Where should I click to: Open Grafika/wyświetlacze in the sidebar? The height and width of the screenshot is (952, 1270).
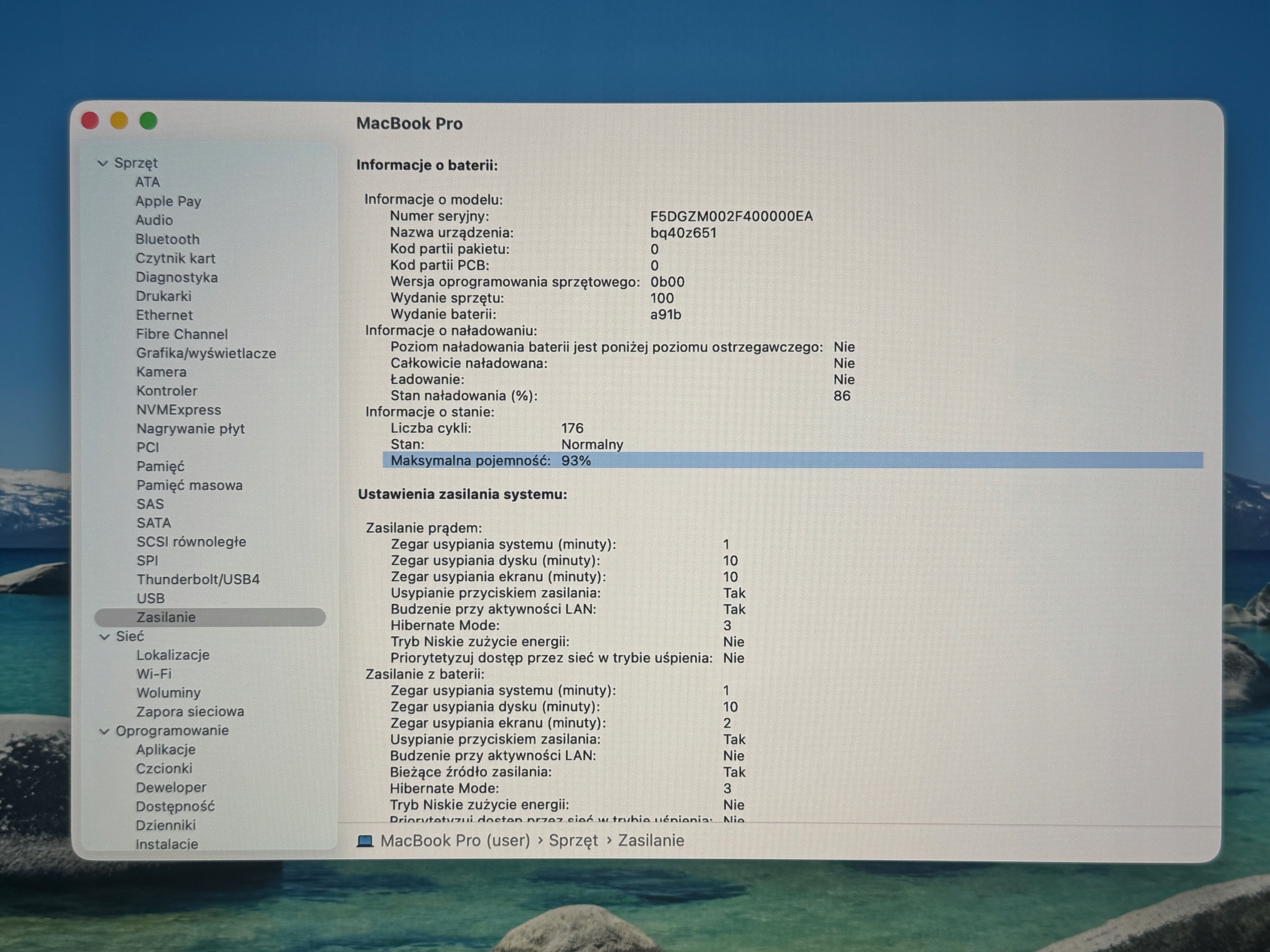pos(206,354)
